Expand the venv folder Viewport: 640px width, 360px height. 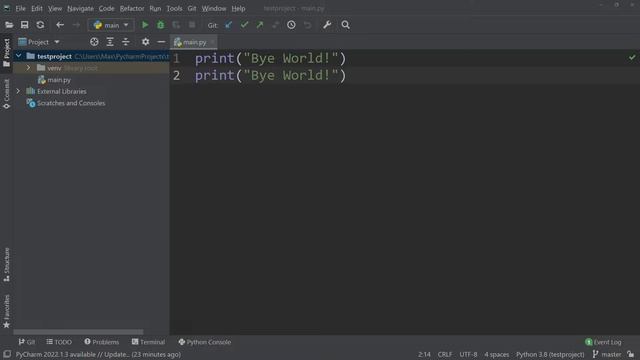click(x=28, y=68)
